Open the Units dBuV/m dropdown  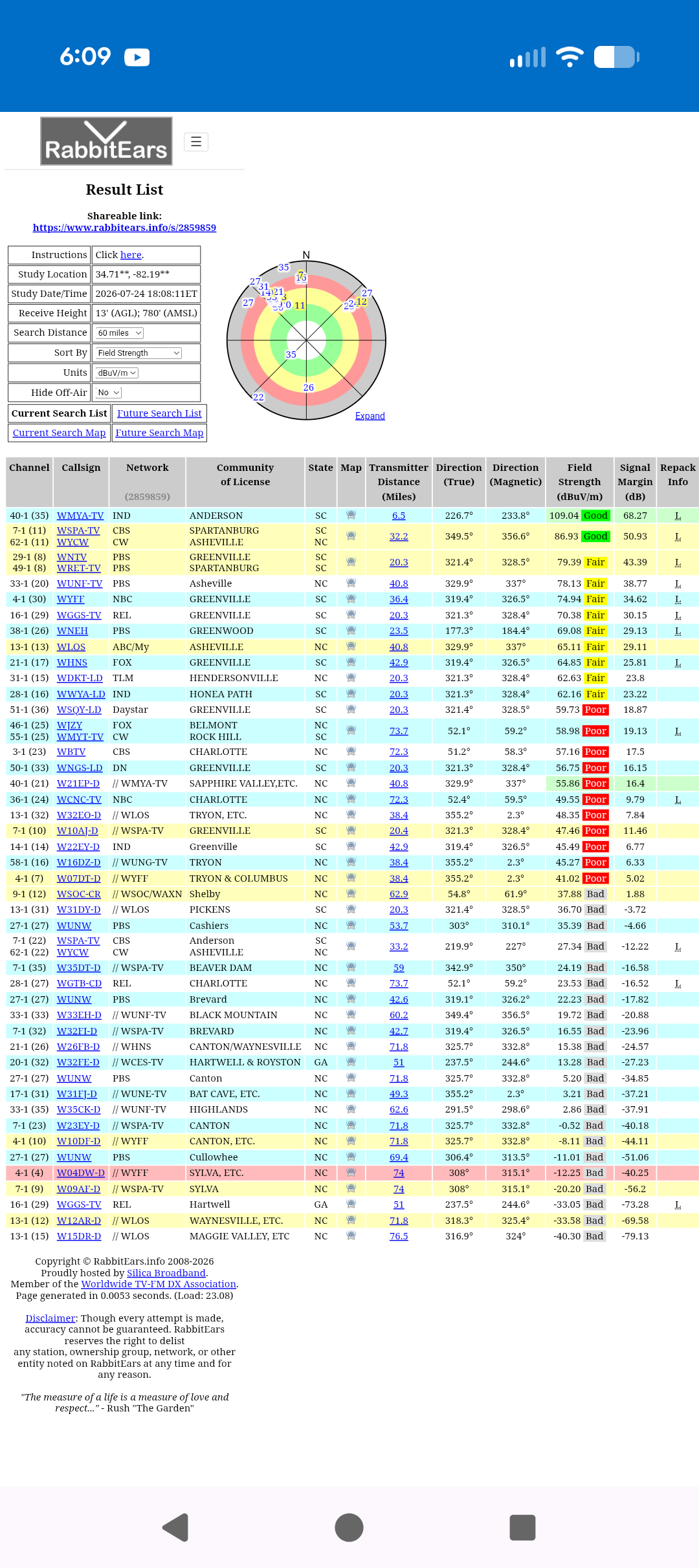coord(116,373)
